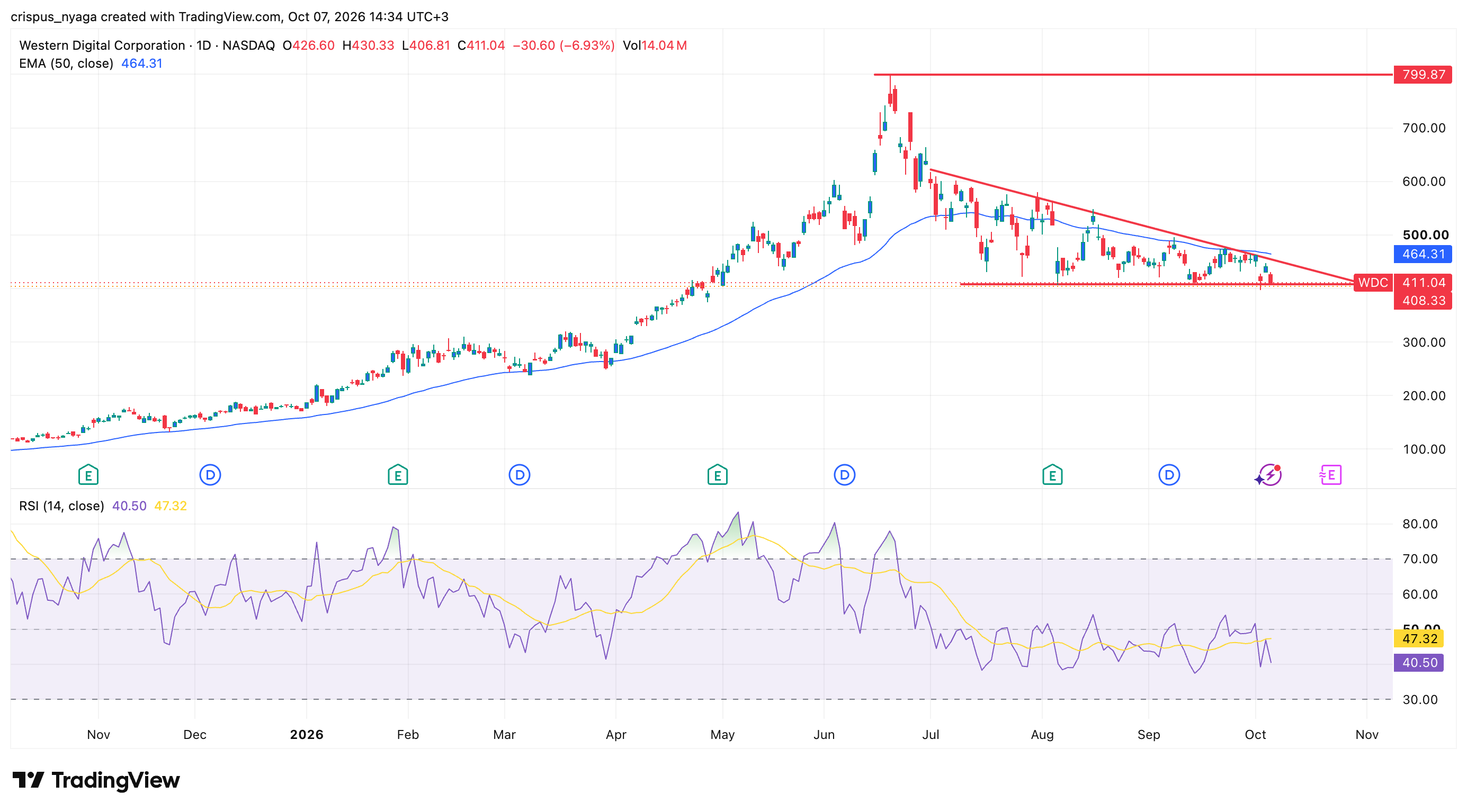Click the EMA value 464.31 in legend
1467x812 pixels.
point(142,63)
